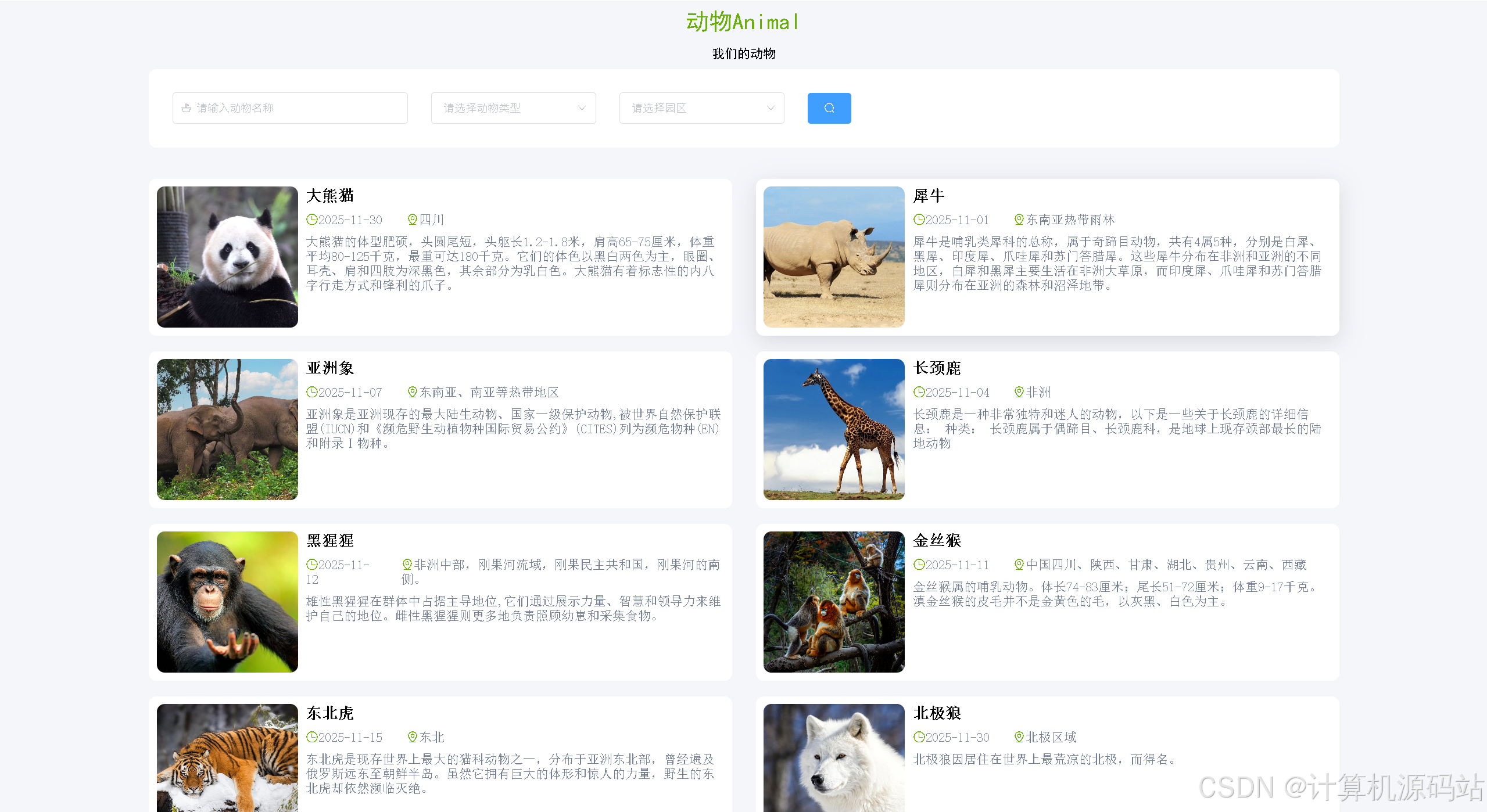Click the date 2025-11-30 on 大熊猫 card
This screenshot has height=812, width=1487.
coord(350,220)
